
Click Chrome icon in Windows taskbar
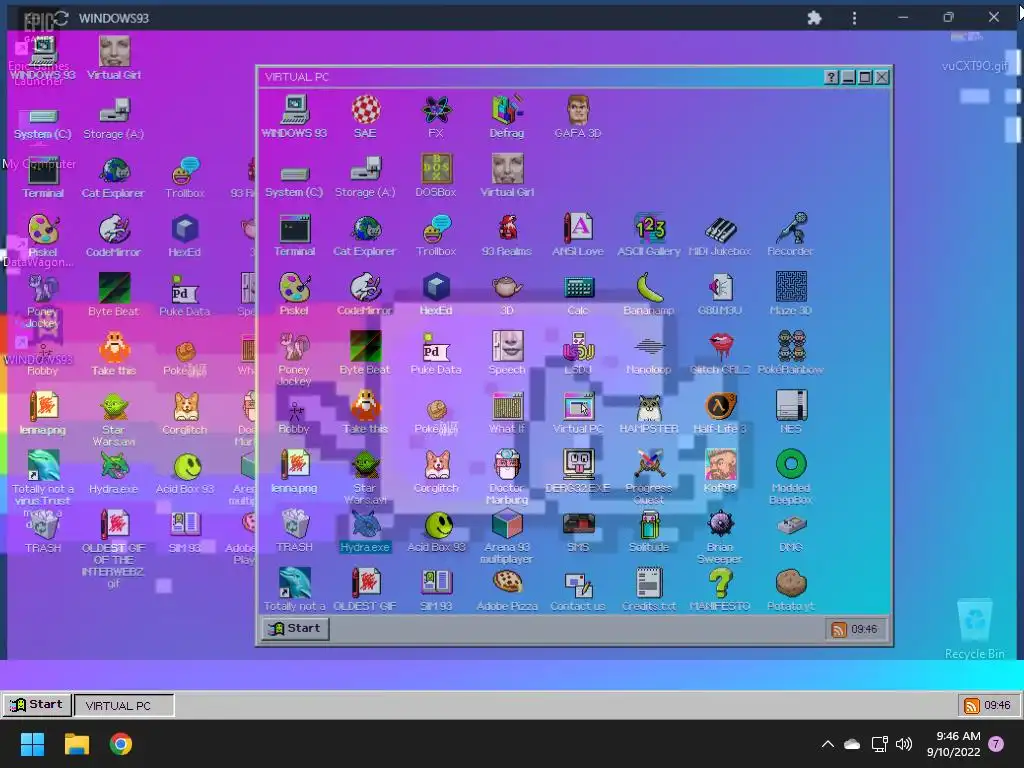pyautogui.click(x=121, y=744)
